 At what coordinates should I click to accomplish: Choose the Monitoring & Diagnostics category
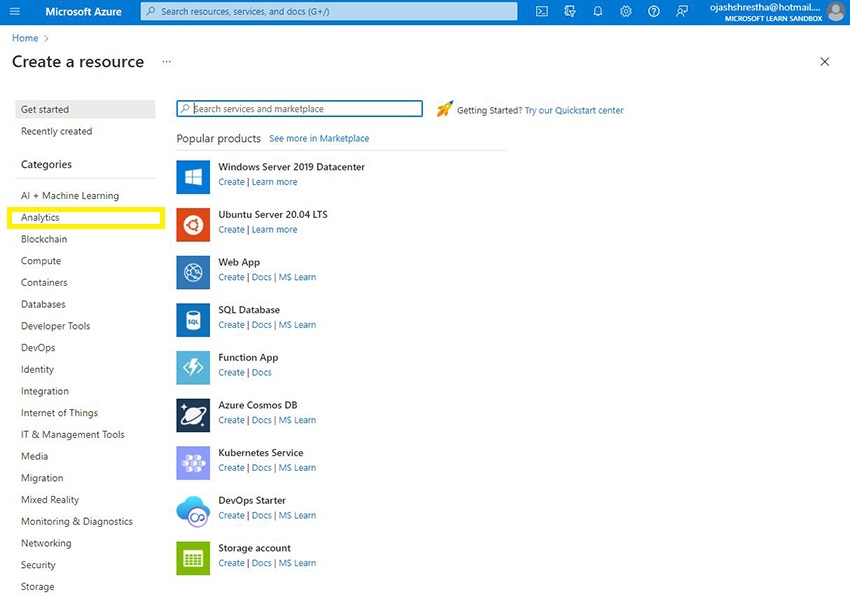[76, 521]
